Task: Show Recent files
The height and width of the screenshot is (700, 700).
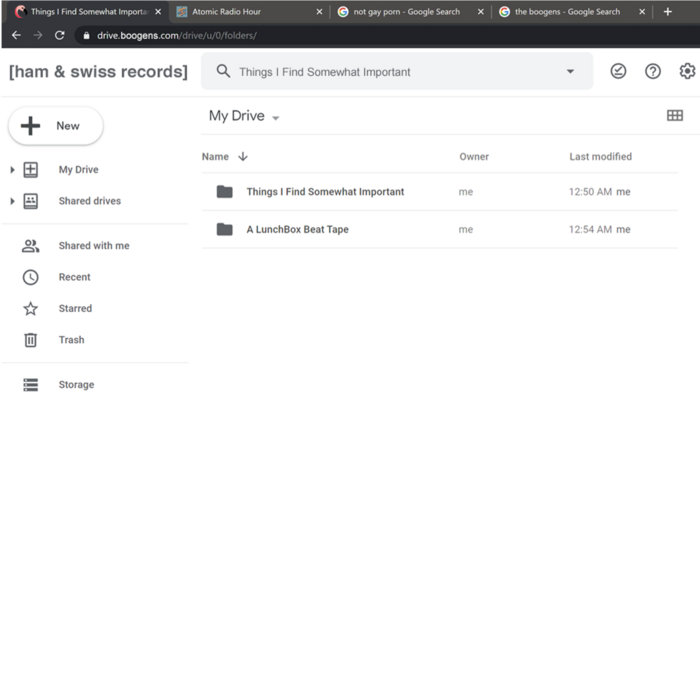Action: click(74, 277)
